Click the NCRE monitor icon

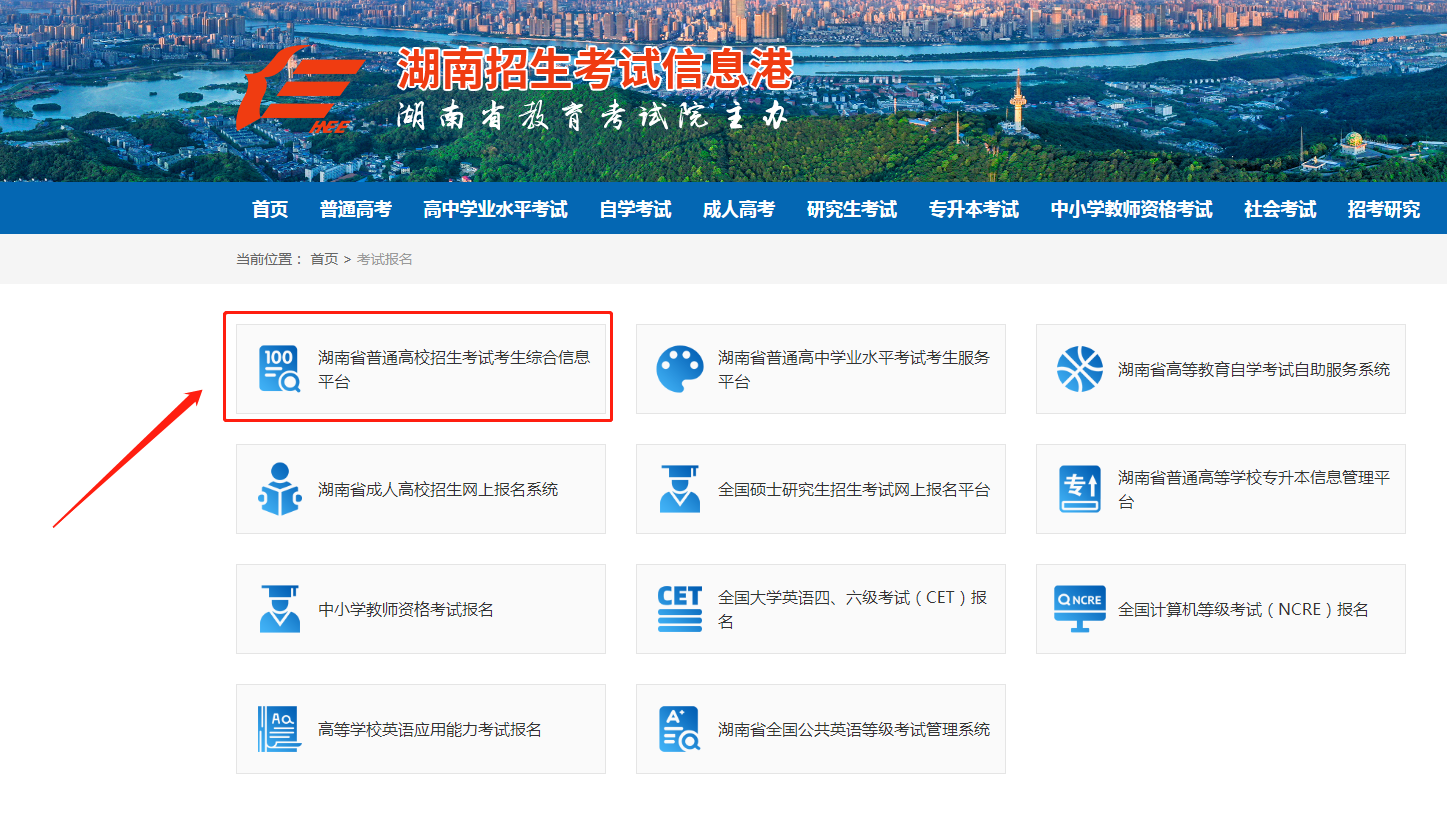click(x=1080, y=609)
